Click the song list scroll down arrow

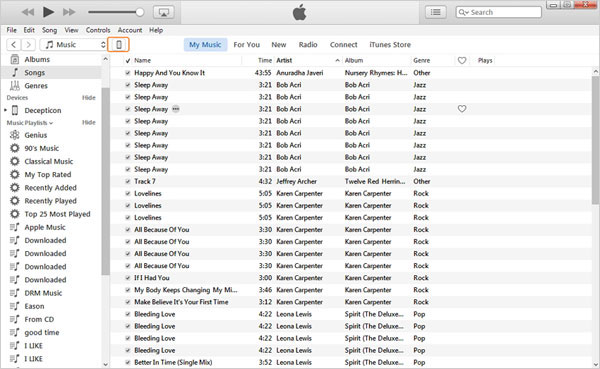tap(596, 364)
